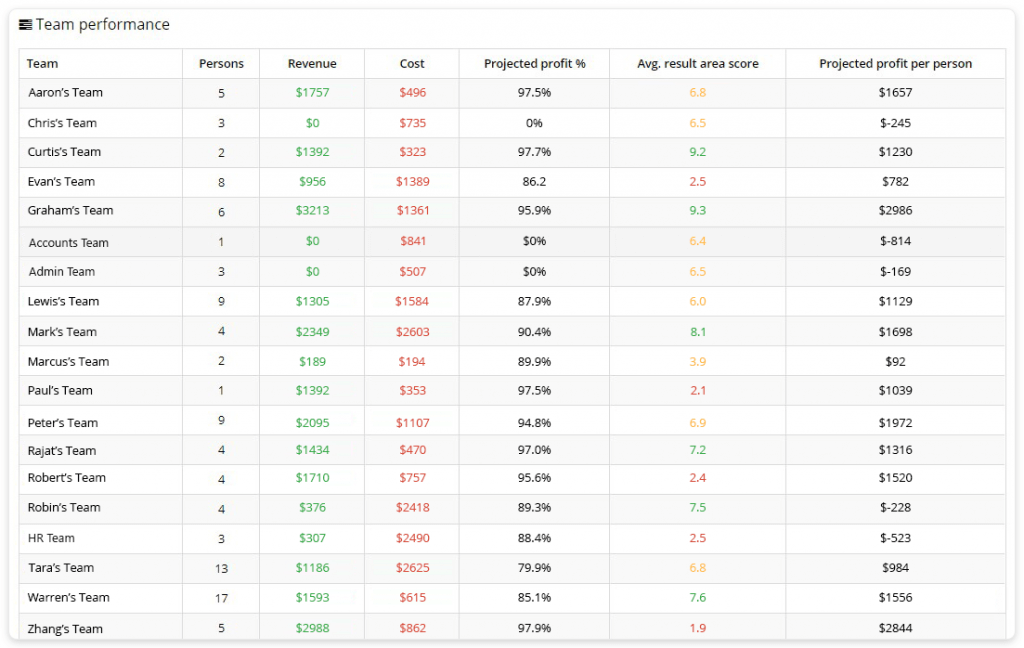Select the row for Aaron's Team
The image size is (1024, 648).
coord(67,93)
